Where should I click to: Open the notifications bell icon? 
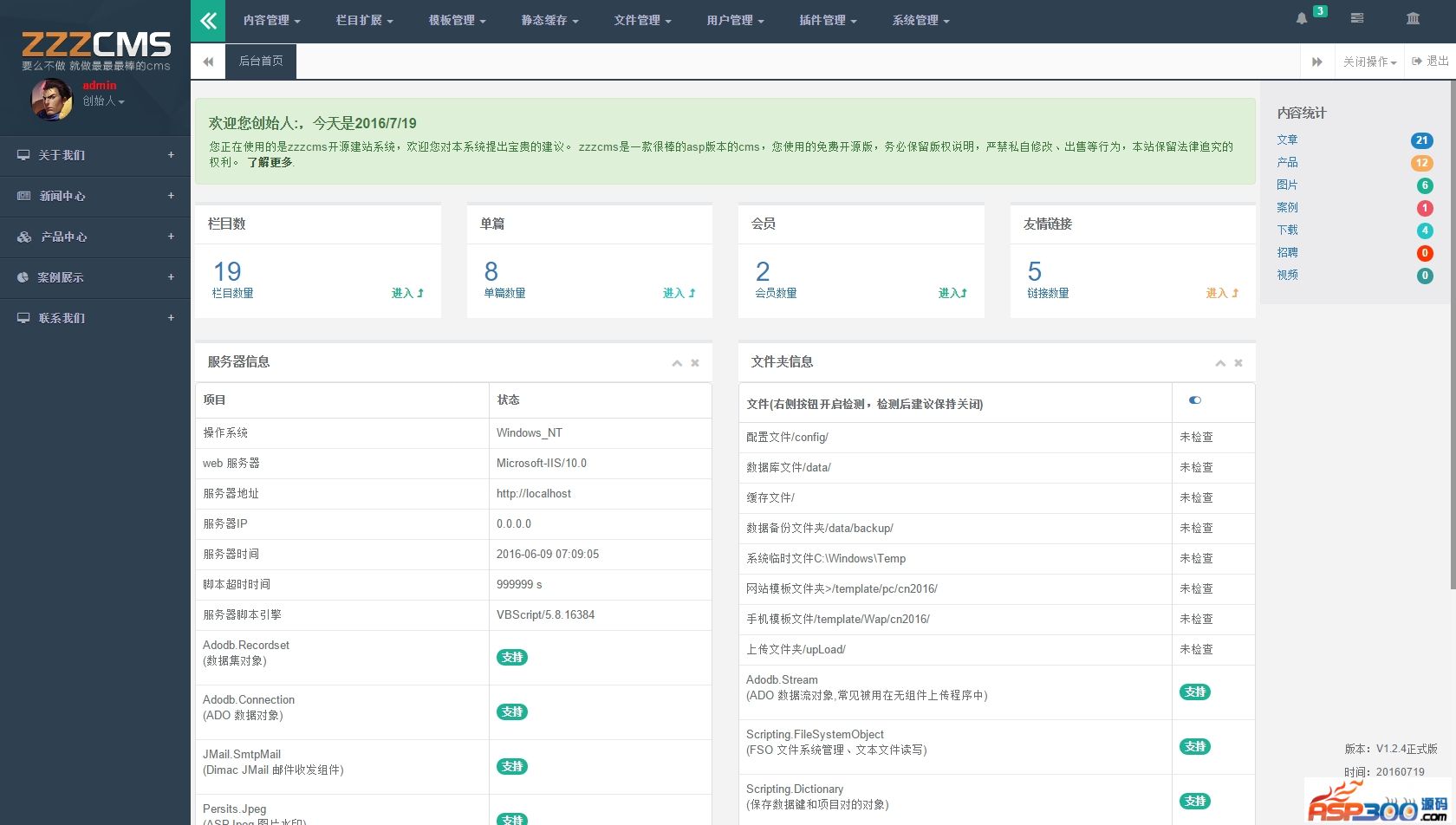[1301, 19]
